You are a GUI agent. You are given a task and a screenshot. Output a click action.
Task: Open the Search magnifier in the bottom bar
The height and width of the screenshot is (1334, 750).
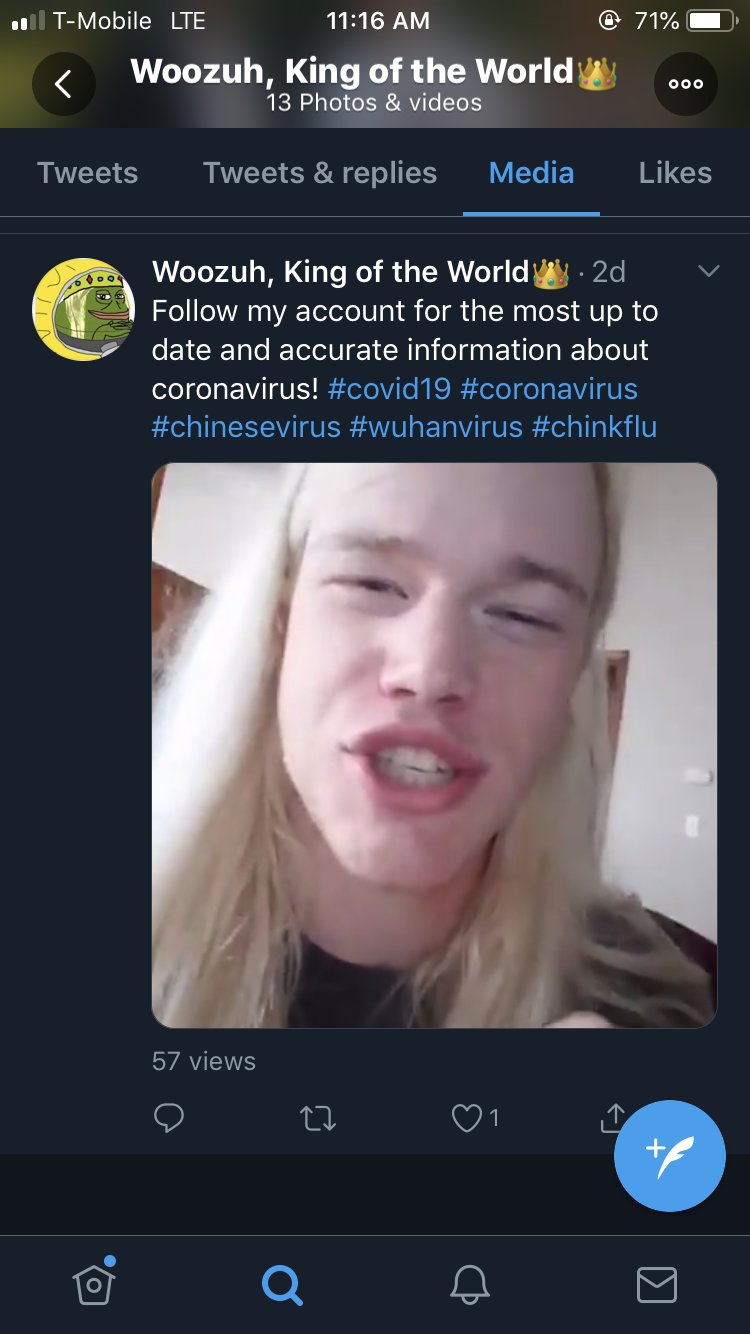tap(282, 1284)
